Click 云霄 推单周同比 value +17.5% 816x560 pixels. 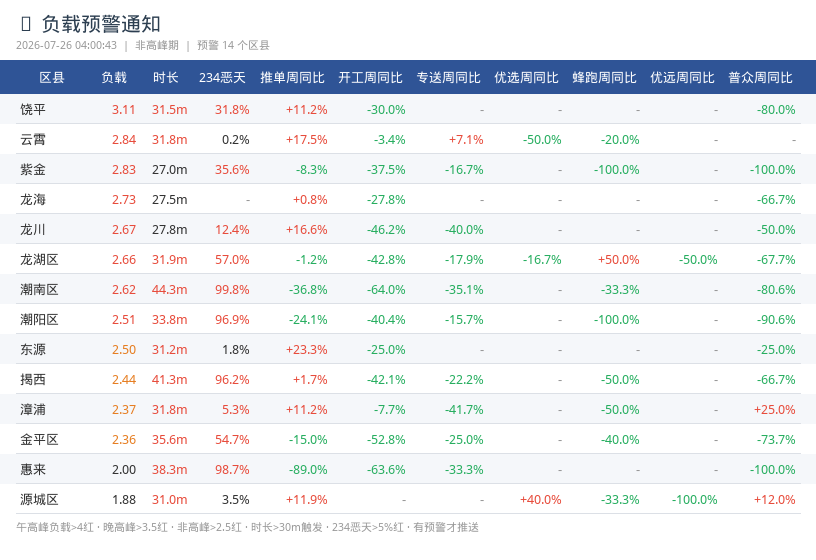(x=307, y=140)
